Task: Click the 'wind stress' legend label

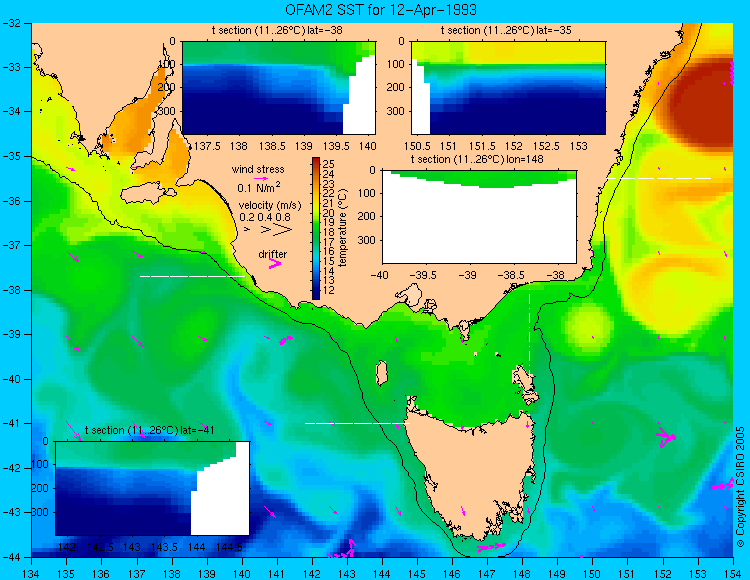Action: 258,169
